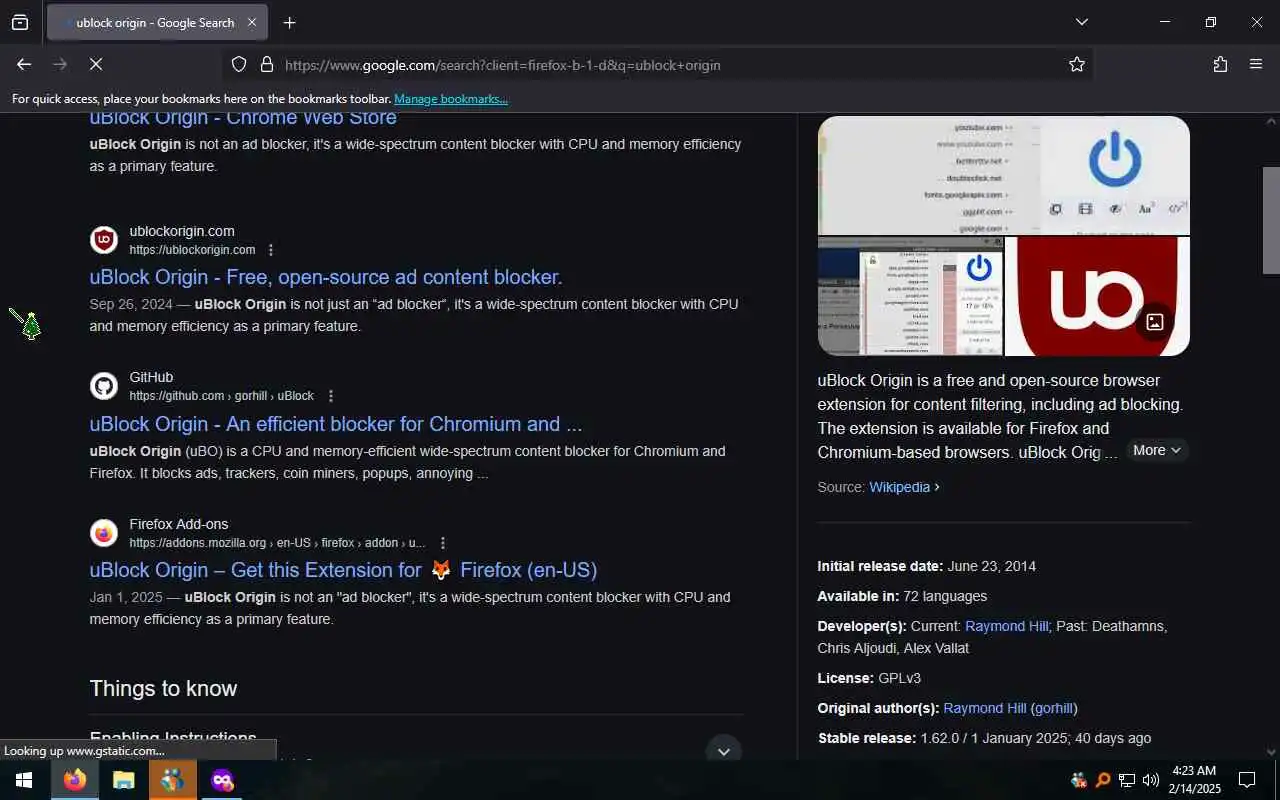Open the current developer Raymond Hill link
Image resolution: width=1280 pixels, height=800 pixels.
point(1006,626)
